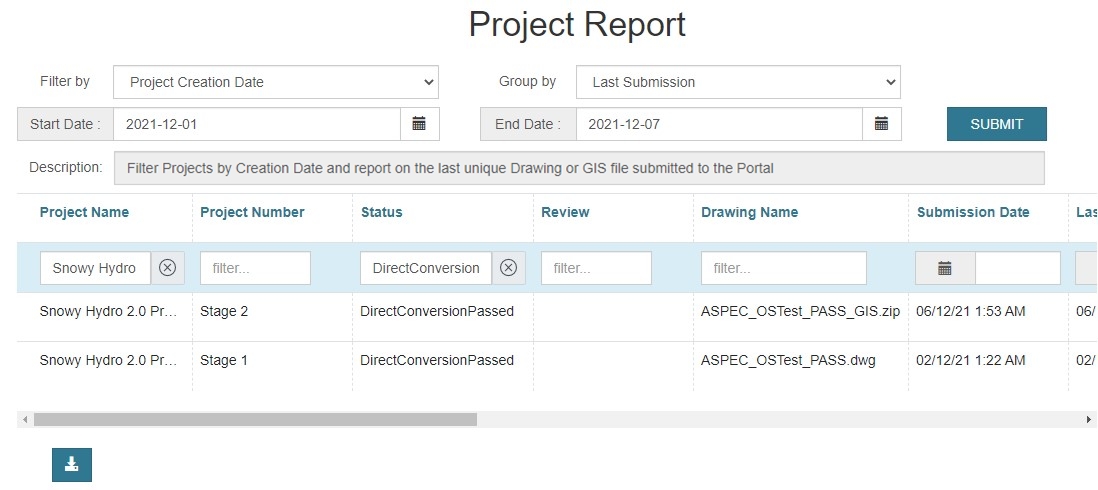1098x490 pixels.
Task: Click the Submission Date calendar icon
Action: point(944,268)
